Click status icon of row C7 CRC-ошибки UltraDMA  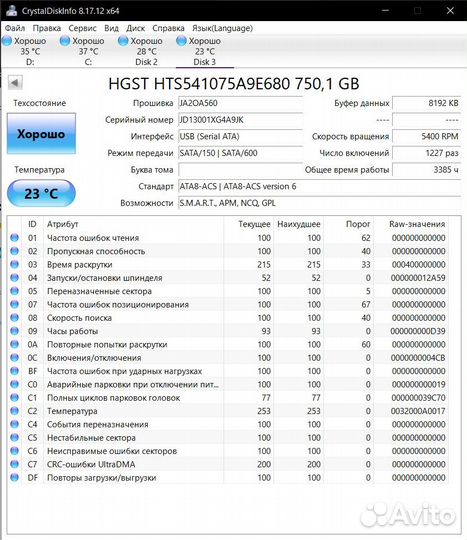pos(14,464)
